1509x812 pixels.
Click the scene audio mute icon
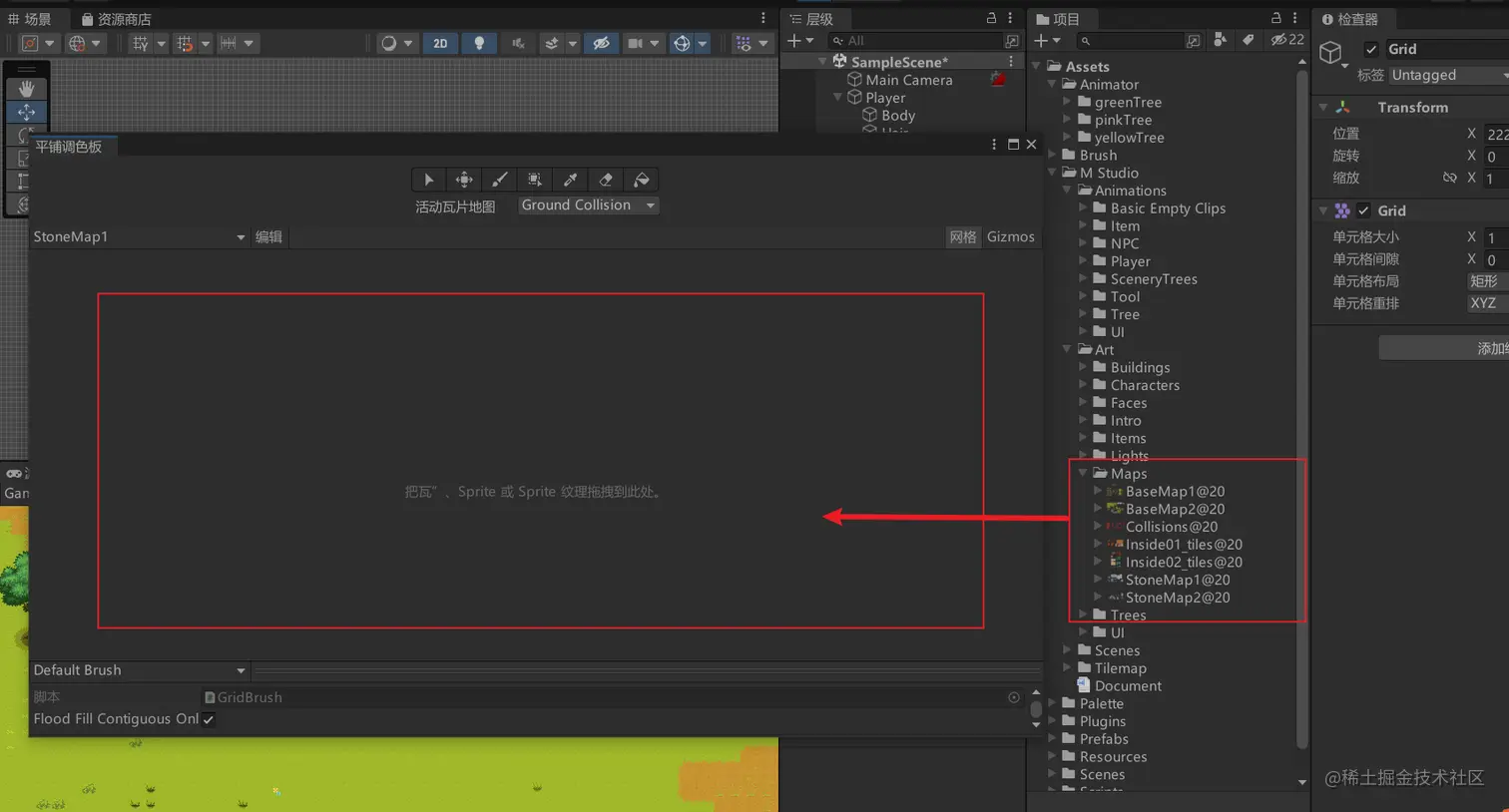(518, 43)
